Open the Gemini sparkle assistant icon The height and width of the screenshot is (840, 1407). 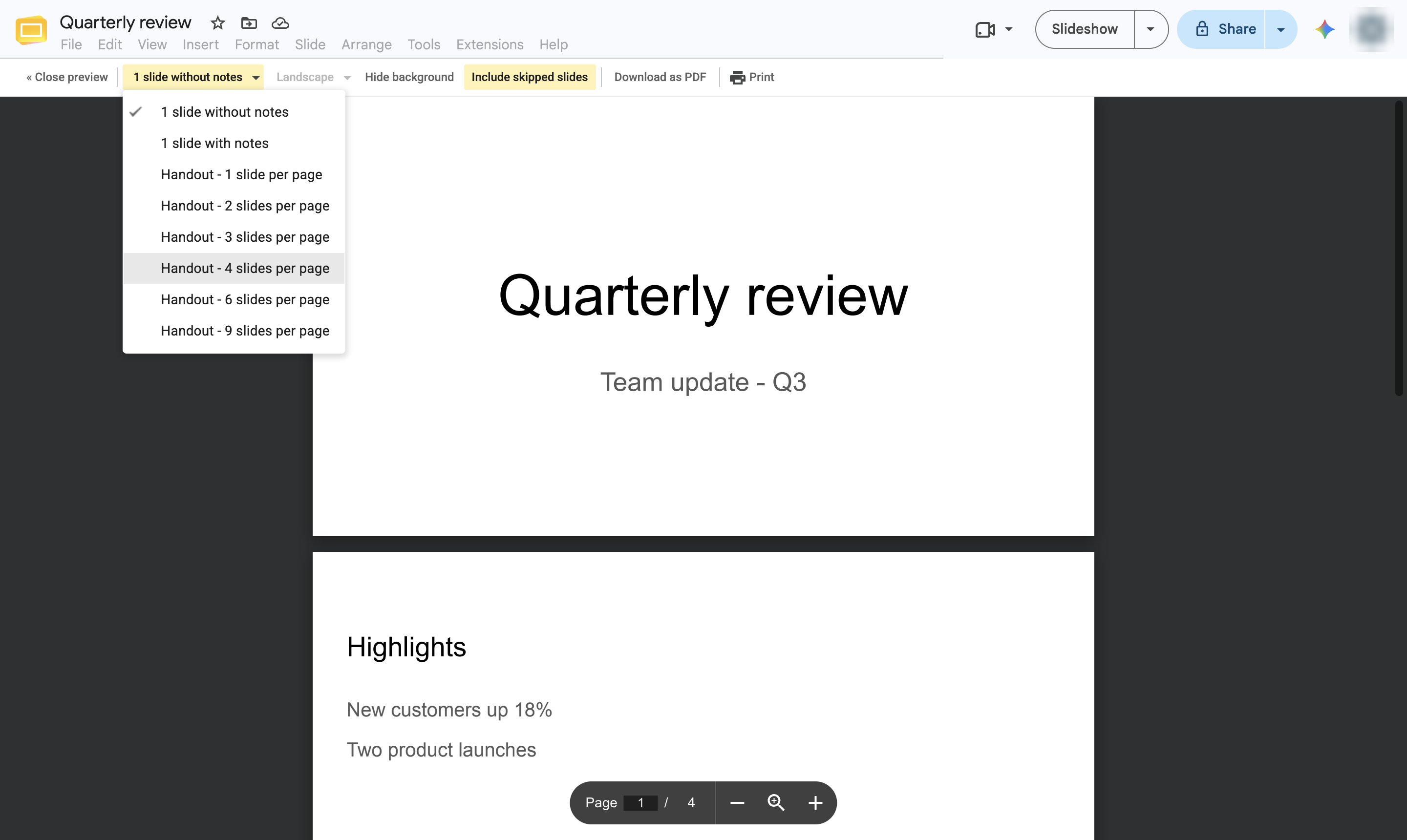point(1324,29)
